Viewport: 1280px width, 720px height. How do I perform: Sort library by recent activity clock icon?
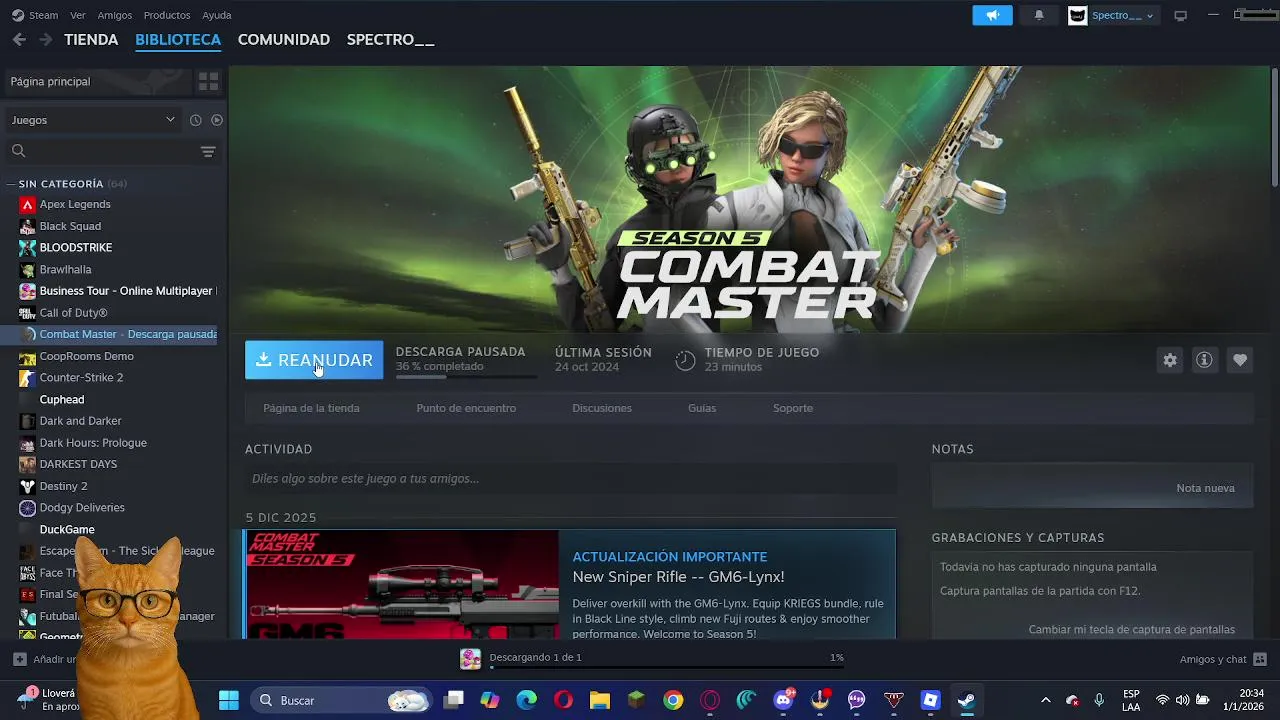point(196,120)
